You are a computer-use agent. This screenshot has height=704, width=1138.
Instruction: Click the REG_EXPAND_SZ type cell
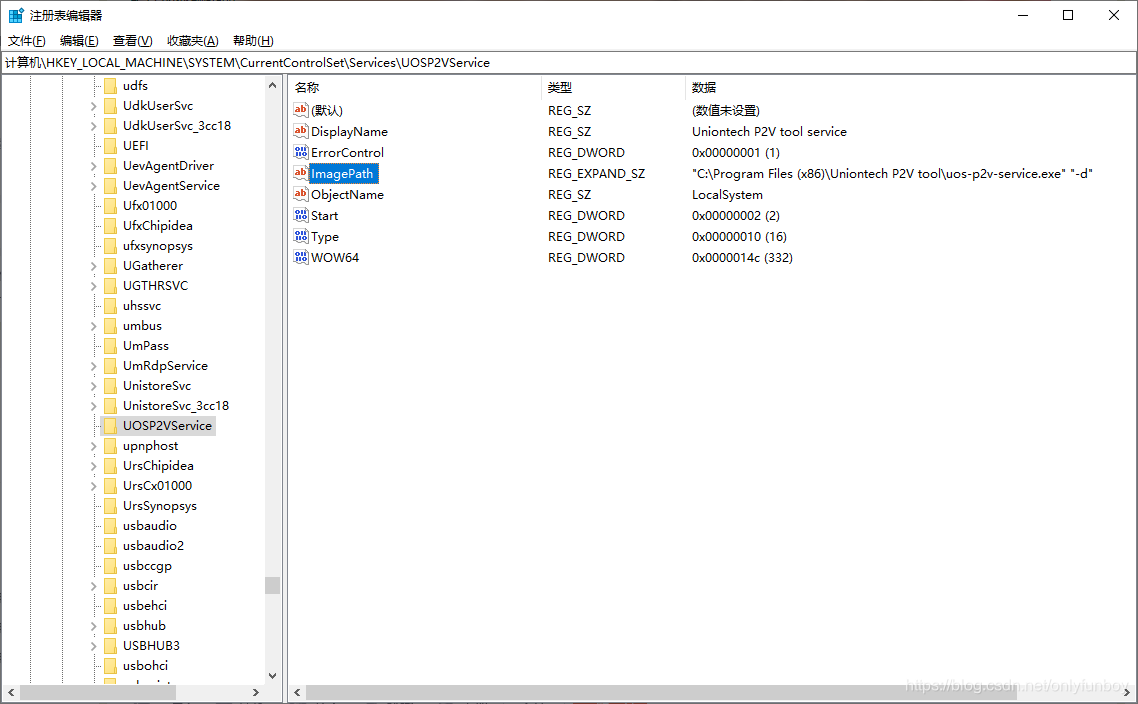coord(597,173)
